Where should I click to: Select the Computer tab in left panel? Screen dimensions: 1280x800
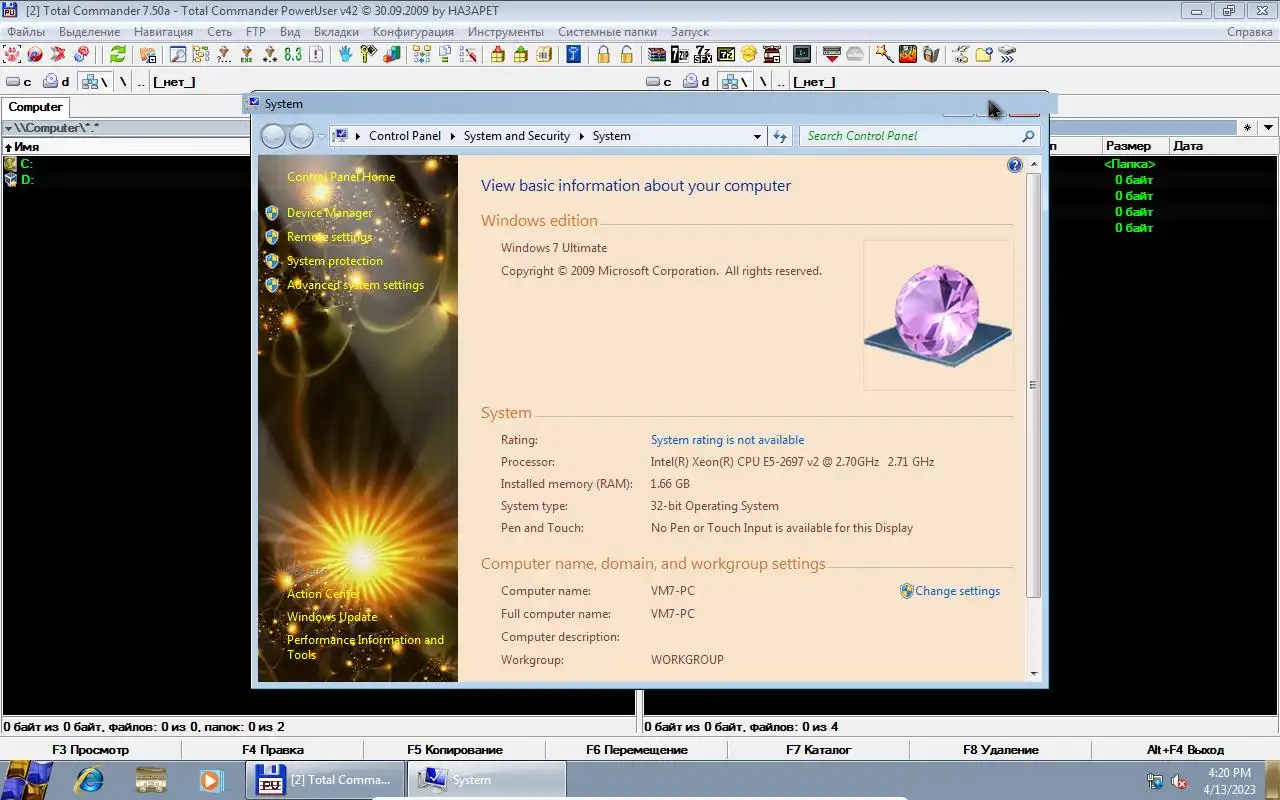tap(35, 107)
